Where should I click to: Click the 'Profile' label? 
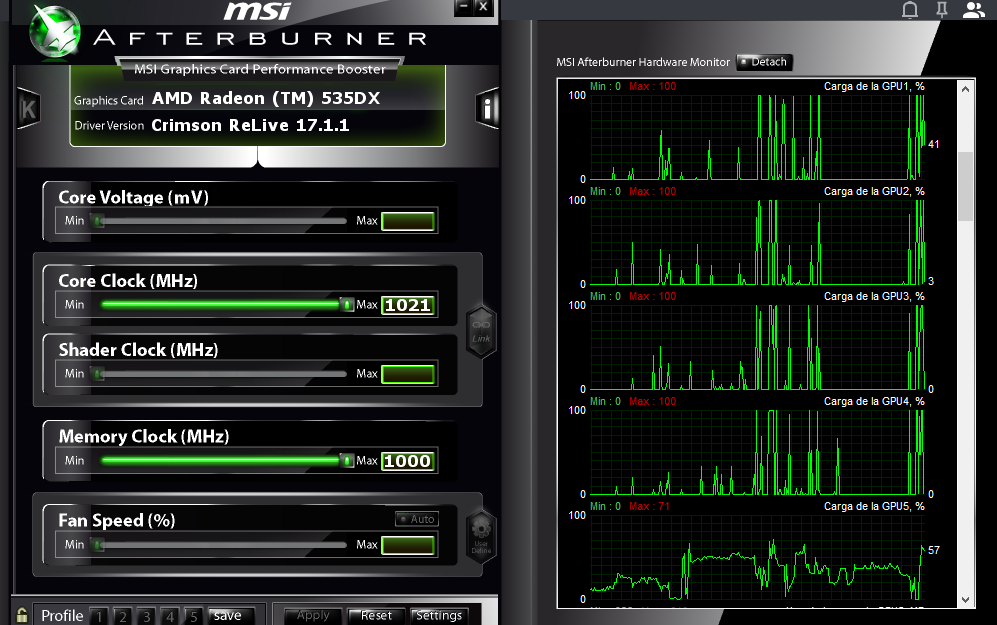(62, 615)
